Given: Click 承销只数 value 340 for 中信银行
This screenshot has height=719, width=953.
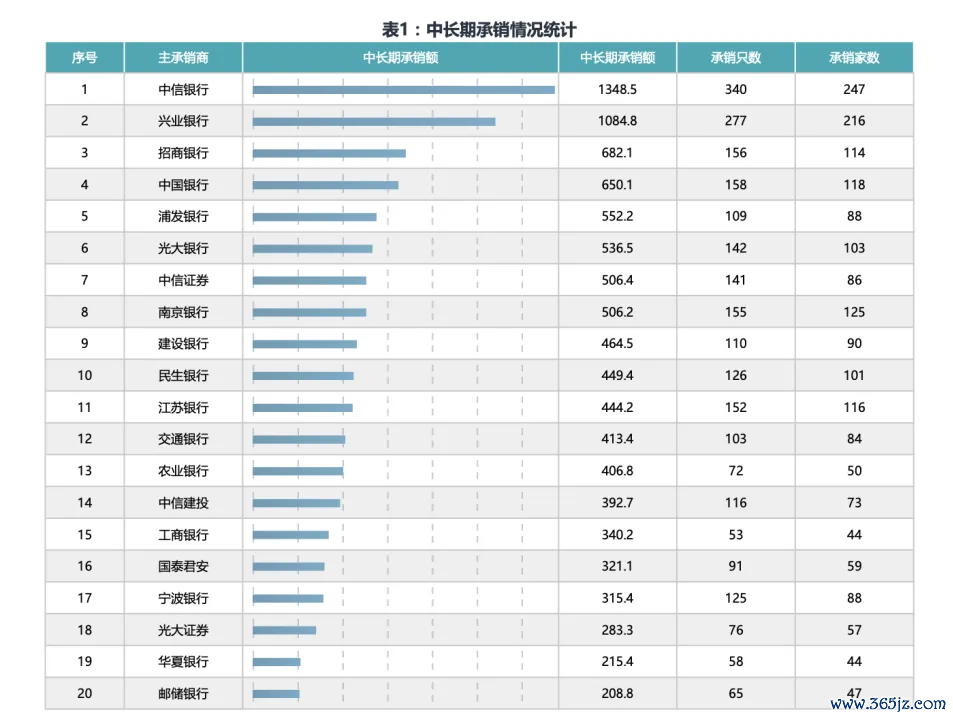Looking at the screenshot, I should tap(735, 89).
